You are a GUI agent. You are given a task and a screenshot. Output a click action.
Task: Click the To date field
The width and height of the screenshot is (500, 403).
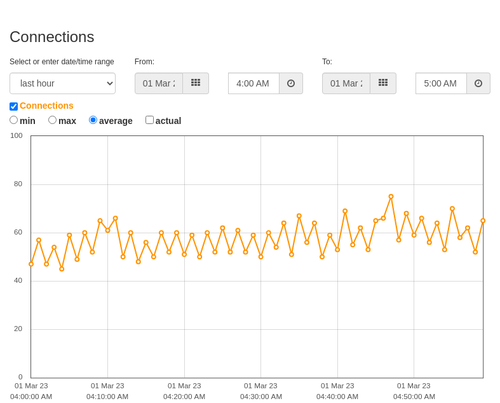point(346,83)
